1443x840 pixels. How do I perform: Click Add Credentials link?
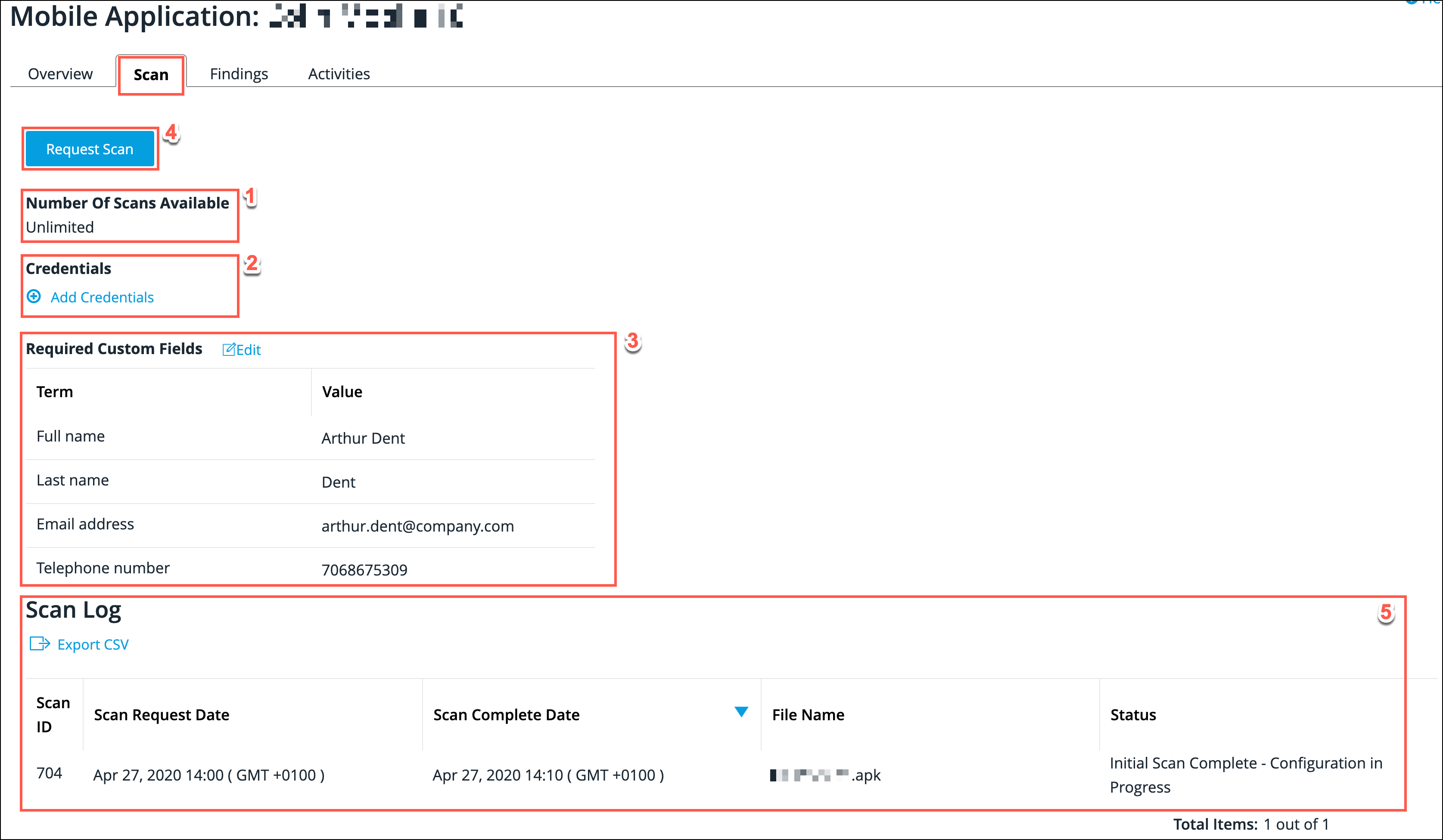point(101,296)
